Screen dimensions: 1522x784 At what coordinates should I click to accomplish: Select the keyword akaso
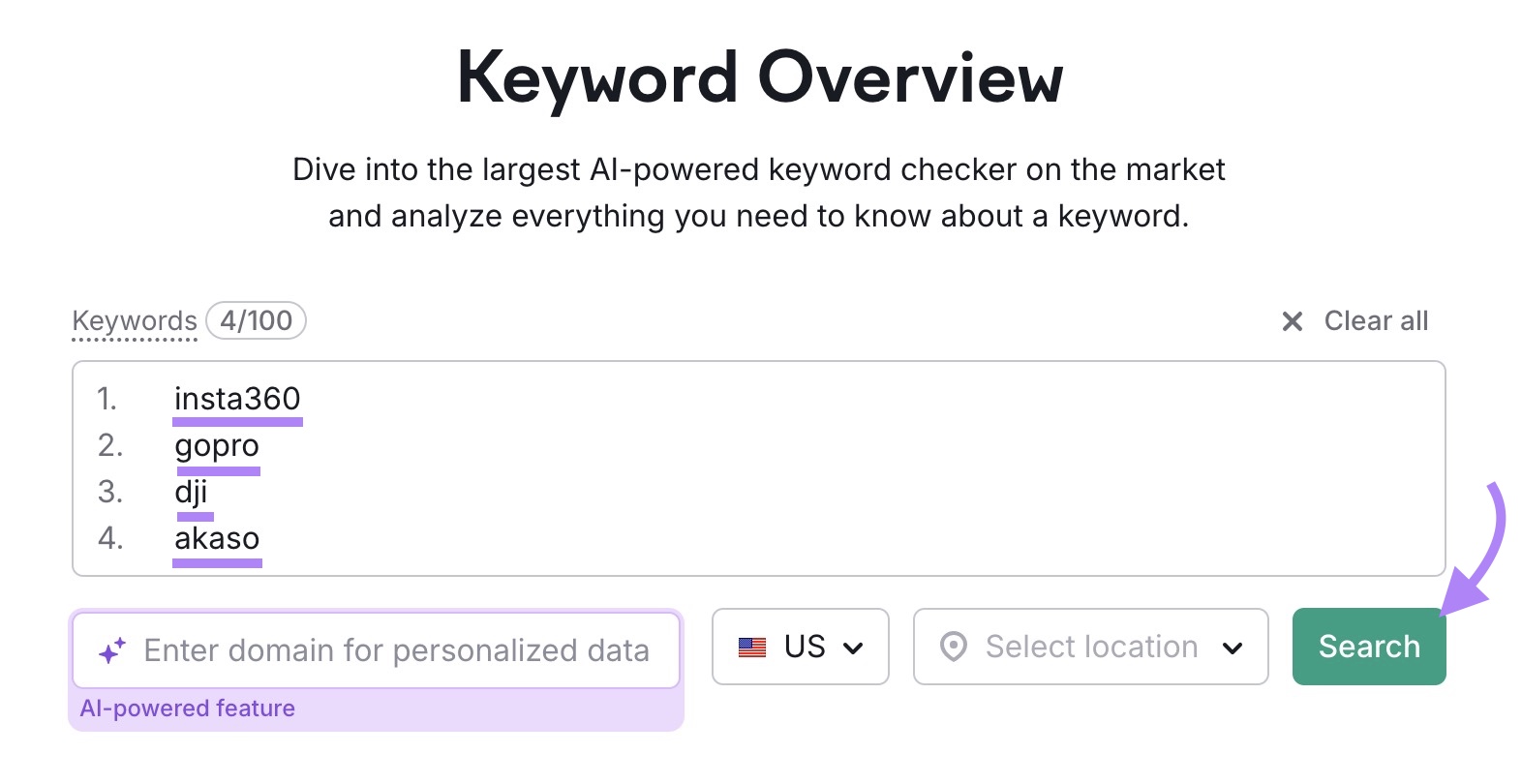click(217, 538)
